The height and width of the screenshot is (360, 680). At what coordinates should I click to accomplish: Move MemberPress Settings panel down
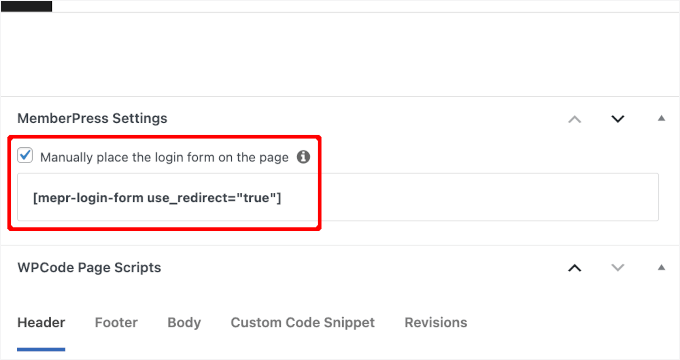tap(618, 118)
